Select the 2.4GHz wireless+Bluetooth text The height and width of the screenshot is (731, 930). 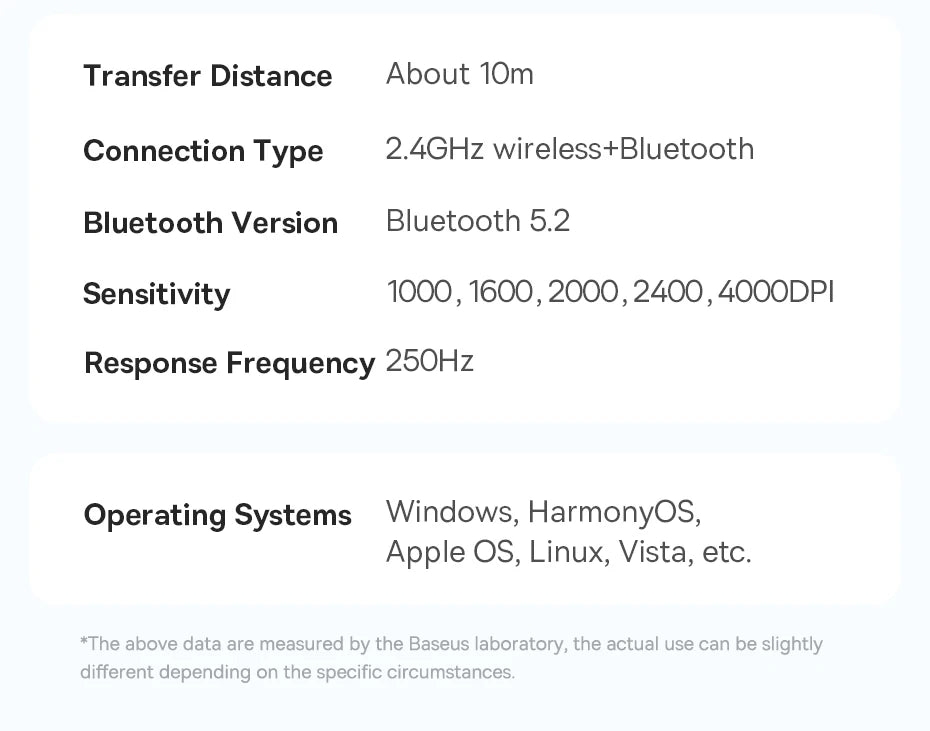(570, 149)
